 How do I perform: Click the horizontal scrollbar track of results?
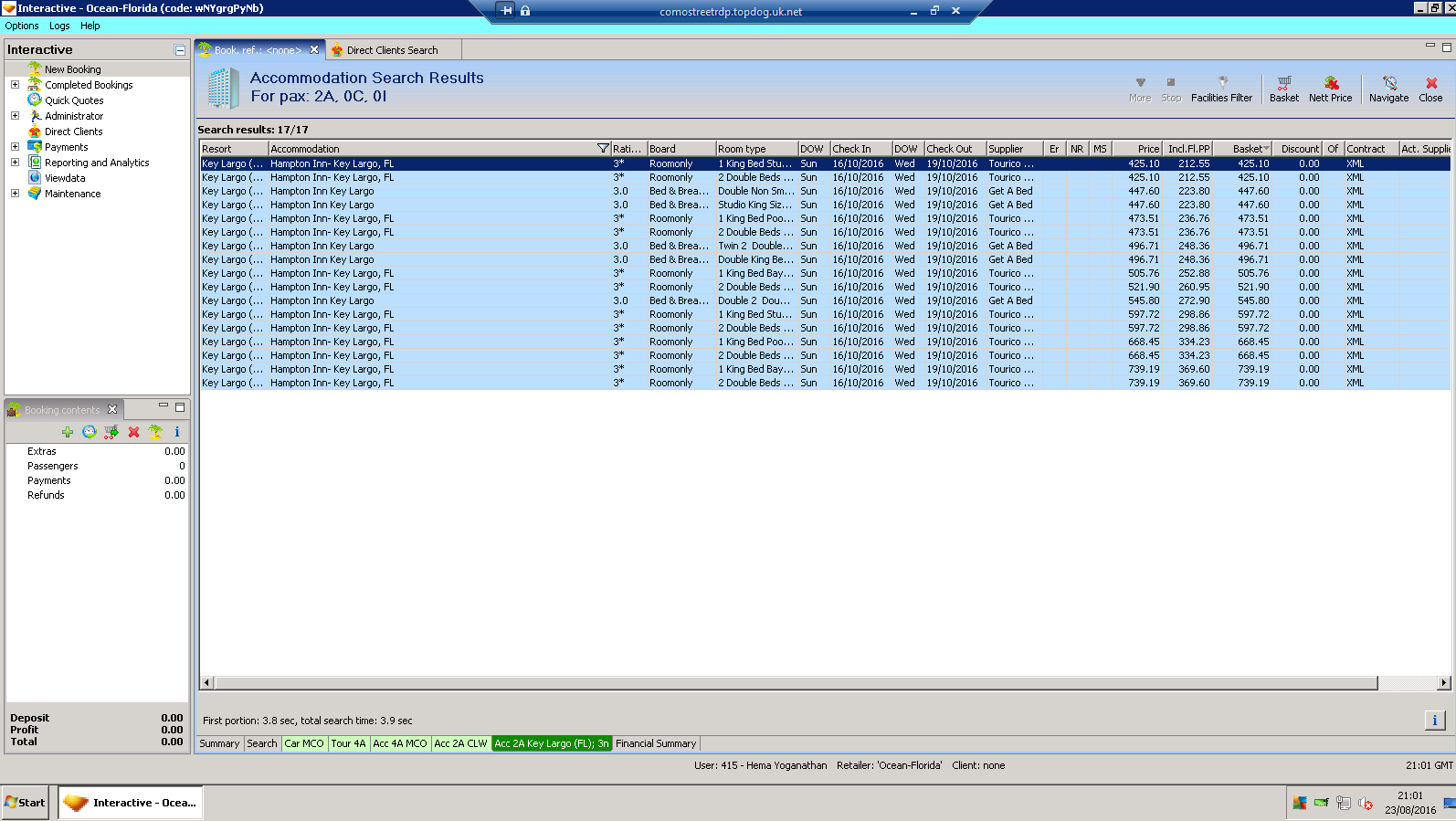(1407, 683)
